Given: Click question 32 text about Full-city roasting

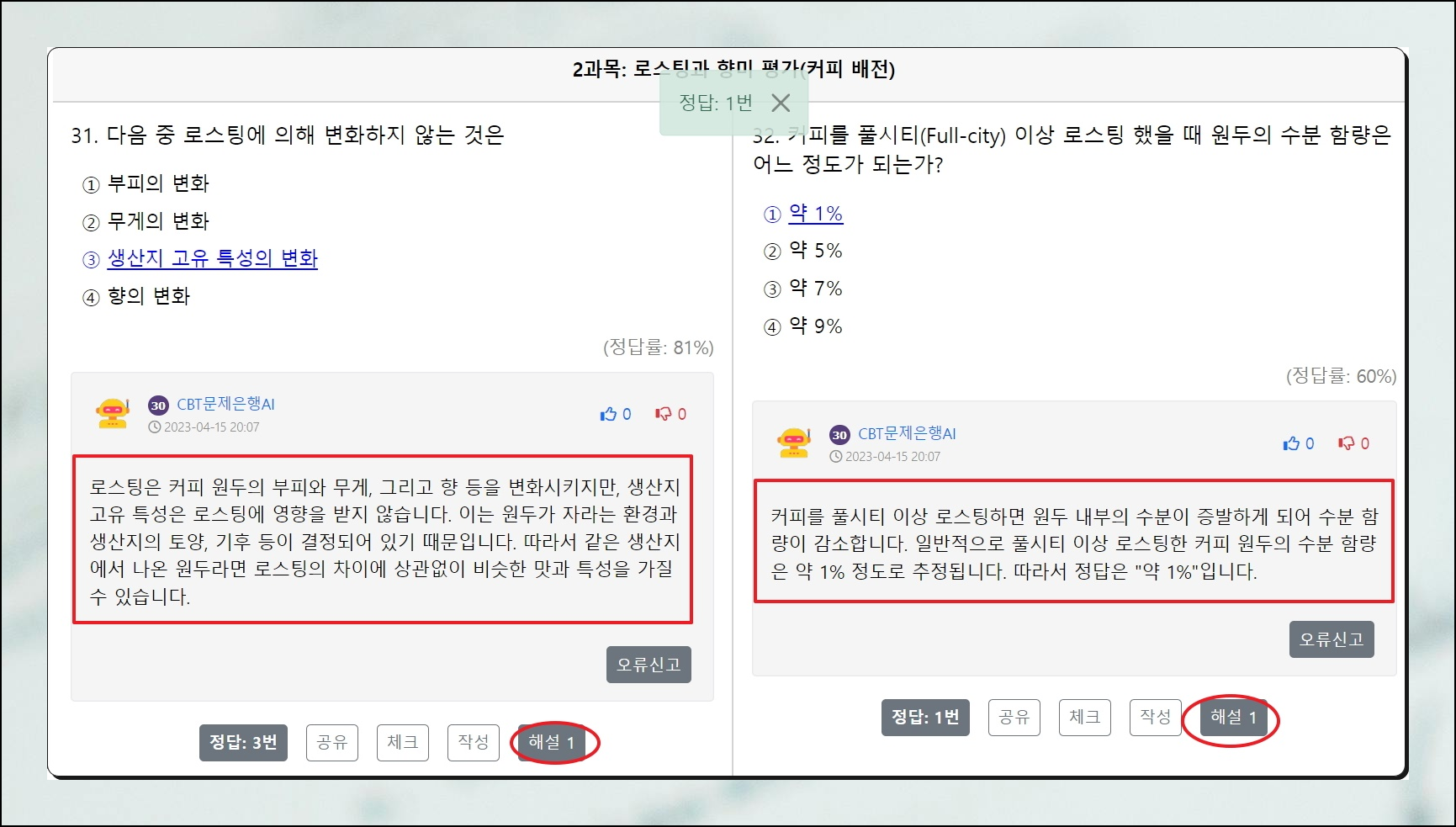Looking at the screenshot, I should point(1072,149).
